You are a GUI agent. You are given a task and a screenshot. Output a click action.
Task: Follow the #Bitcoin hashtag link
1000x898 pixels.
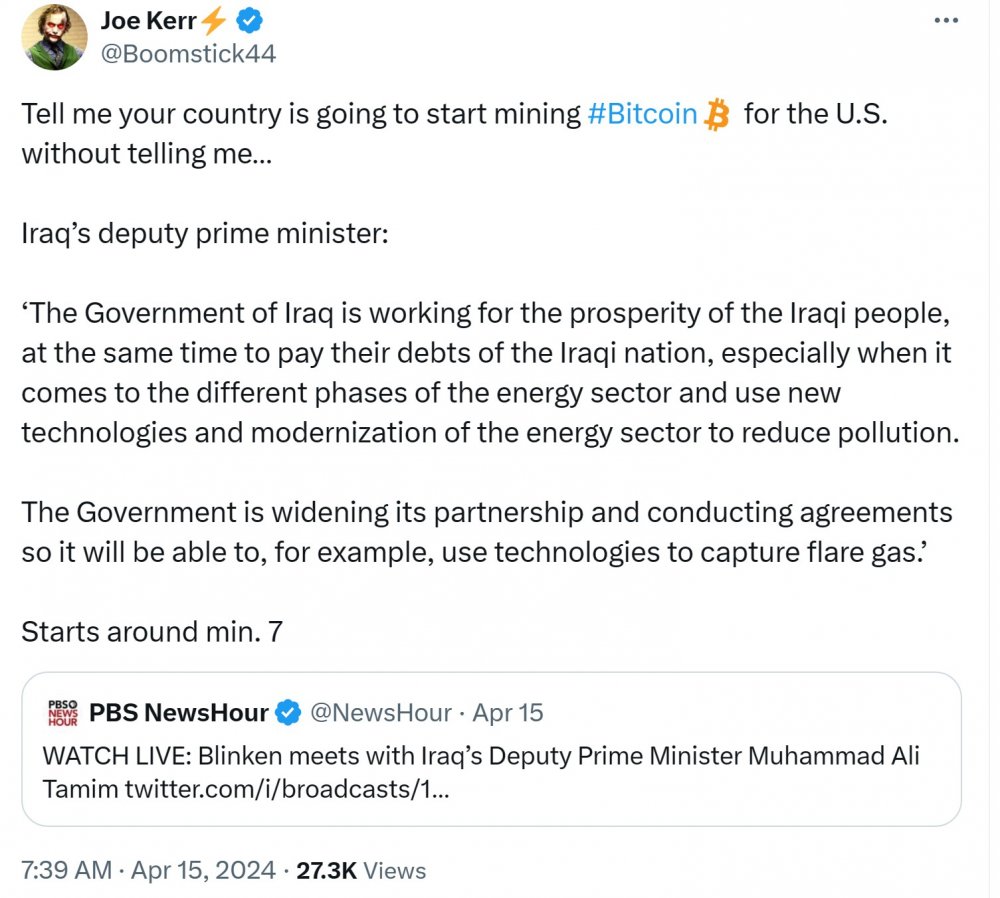pyautogui.click(x=642, y=113)
